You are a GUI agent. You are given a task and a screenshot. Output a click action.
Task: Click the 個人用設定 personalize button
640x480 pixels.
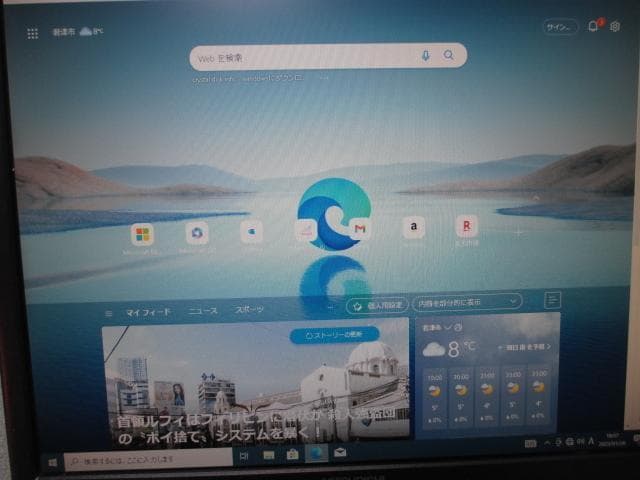click(377, 304)
